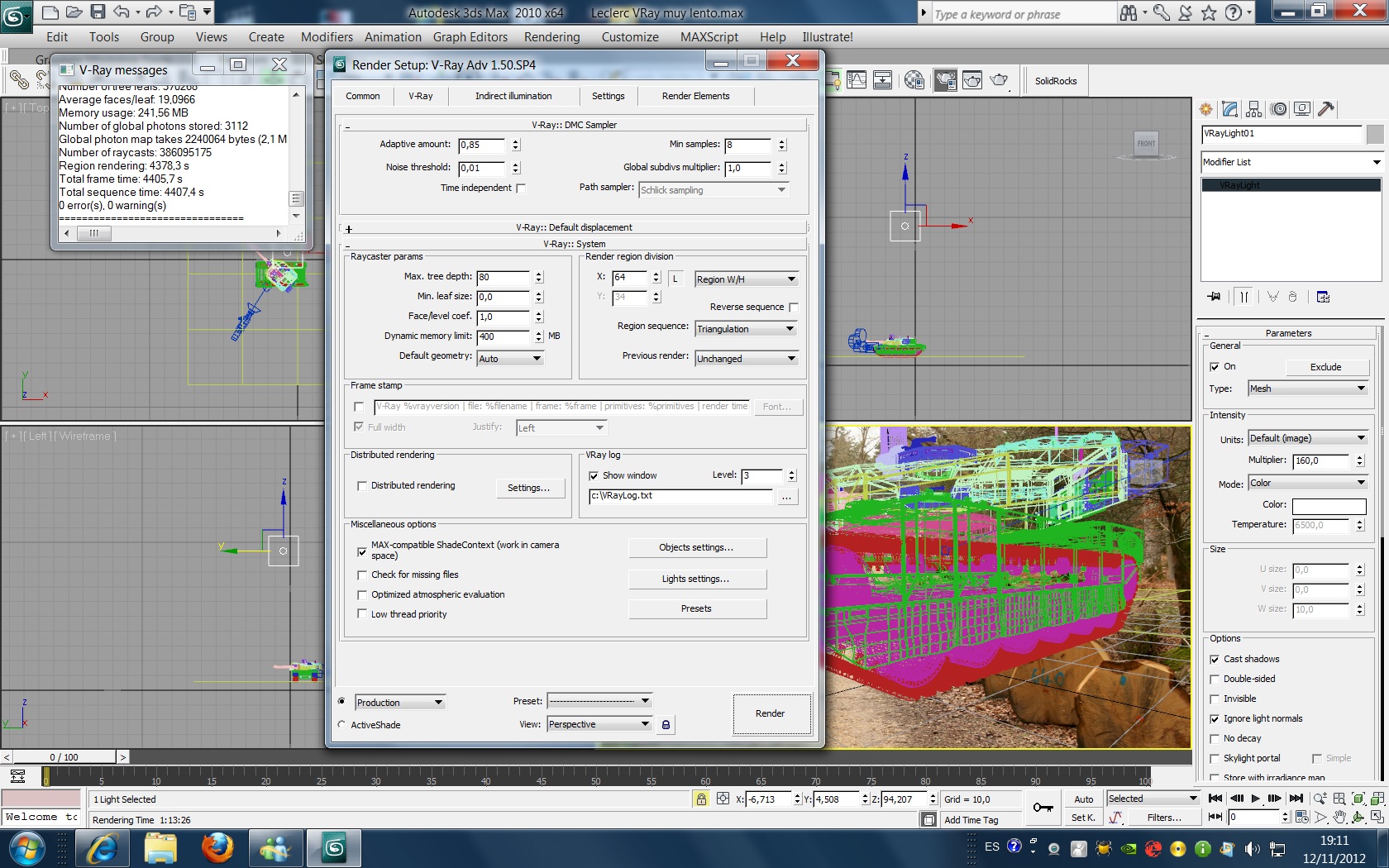Click the light Color swatch

coord(1329,506)
